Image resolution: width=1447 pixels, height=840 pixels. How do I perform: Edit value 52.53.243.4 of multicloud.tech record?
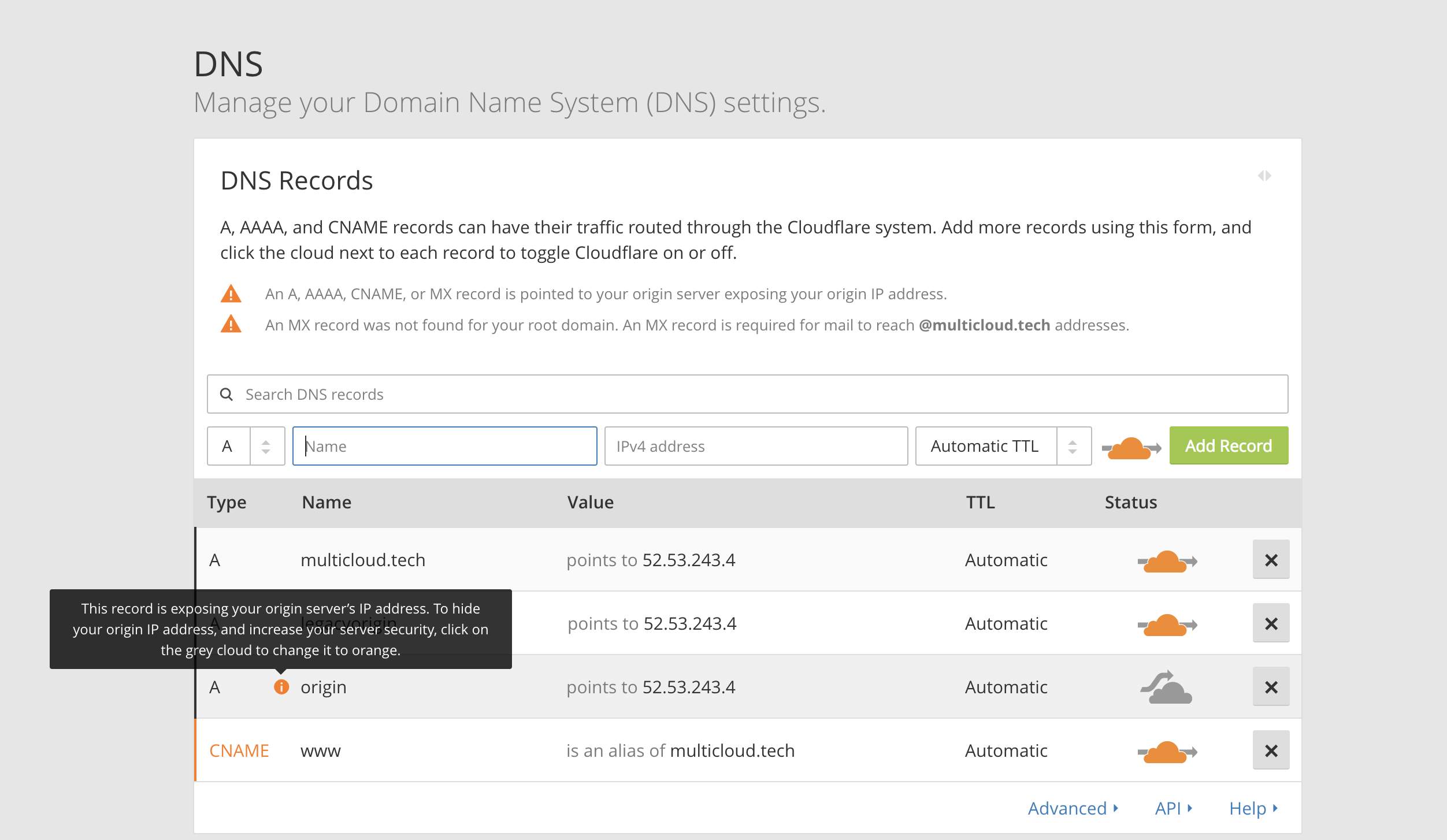689,560
